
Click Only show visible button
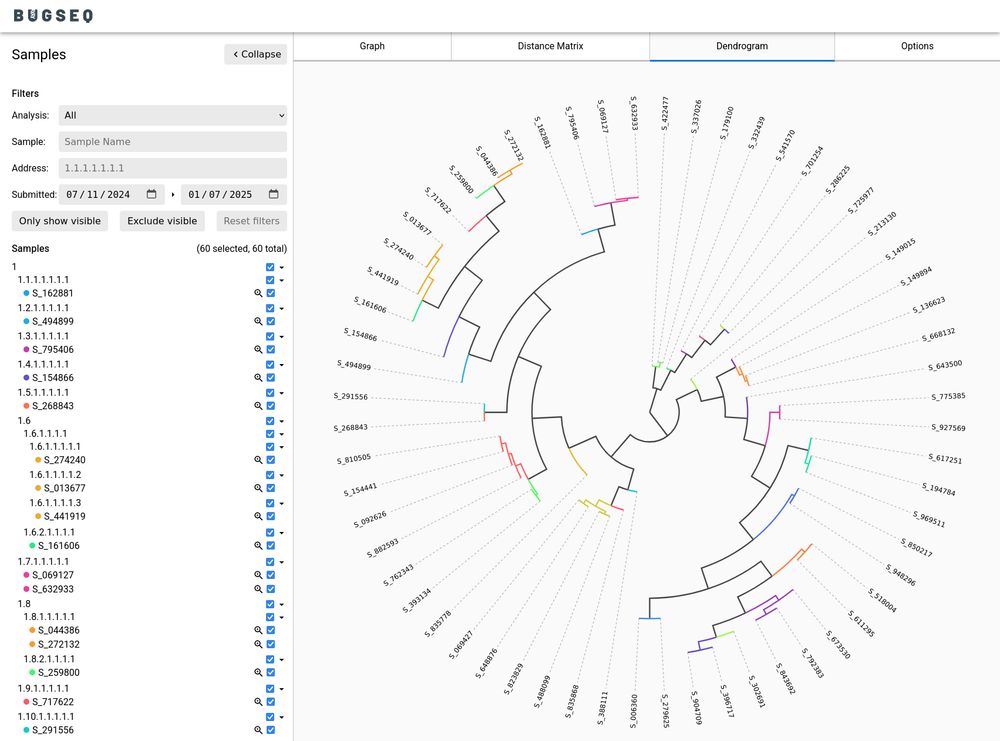pos(60,221)
